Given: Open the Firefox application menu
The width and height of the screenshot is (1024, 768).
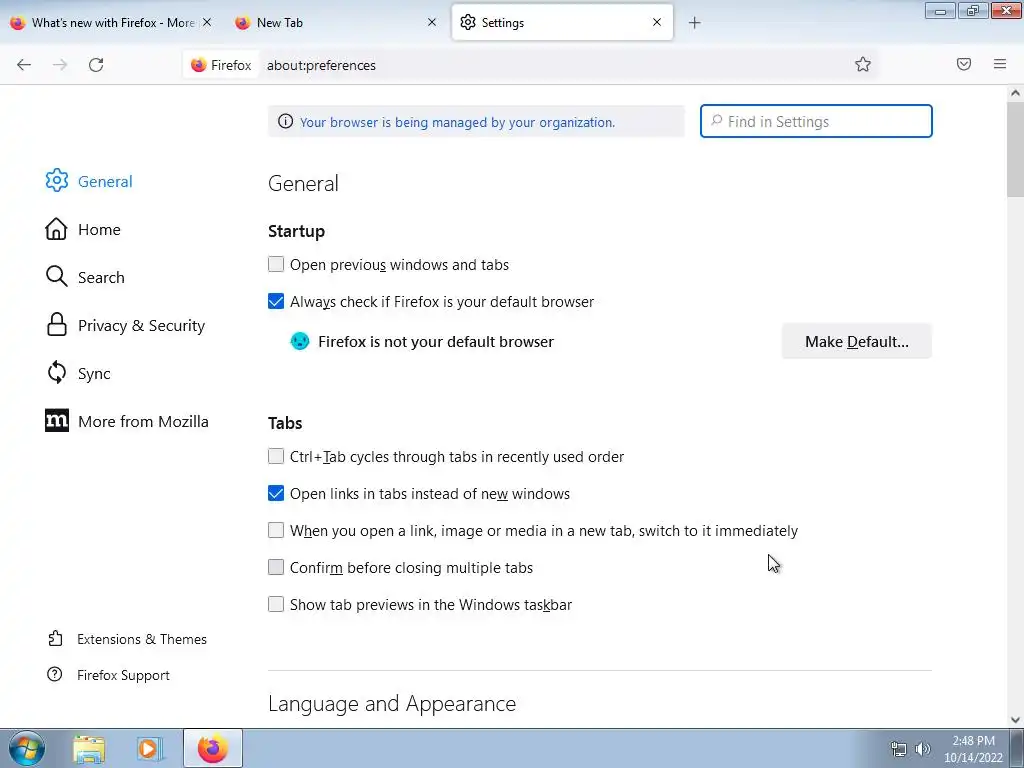Looking at the screenshot, I should (1000, 64).
